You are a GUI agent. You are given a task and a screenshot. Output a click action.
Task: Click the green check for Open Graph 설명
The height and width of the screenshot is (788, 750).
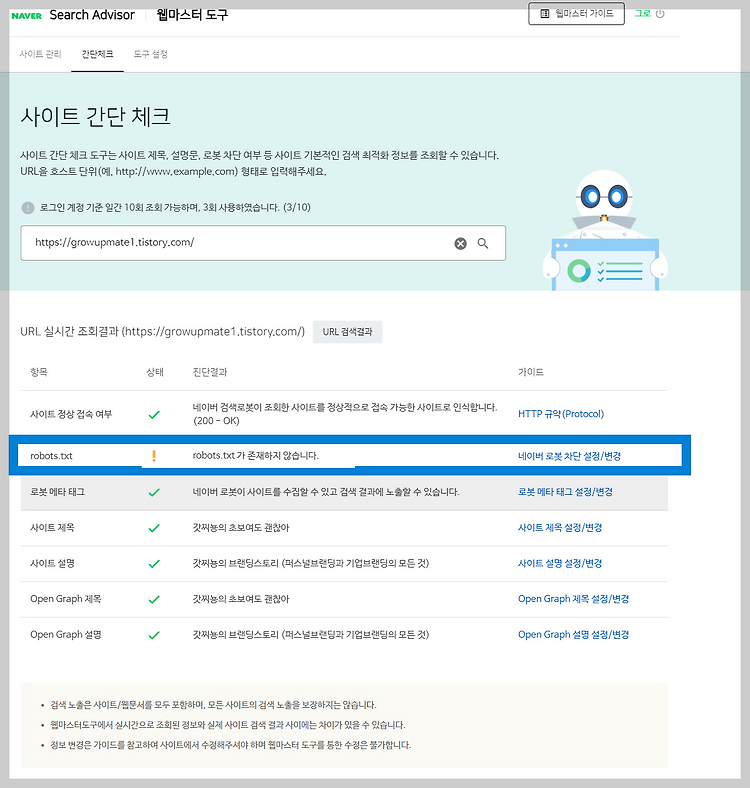coord(154,635)
